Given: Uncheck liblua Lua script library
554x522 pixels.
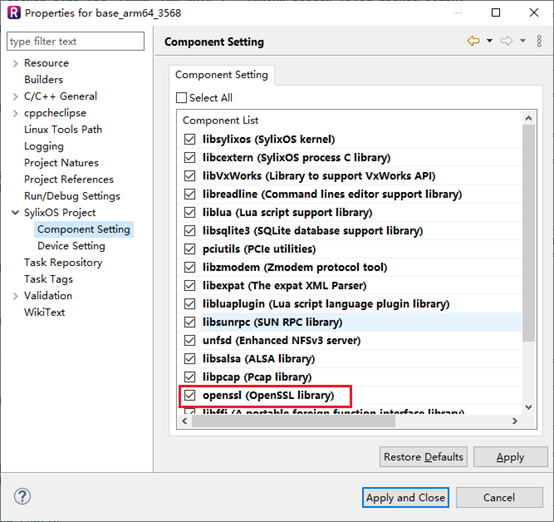Looking at the screenshot, I should point(190,212).
